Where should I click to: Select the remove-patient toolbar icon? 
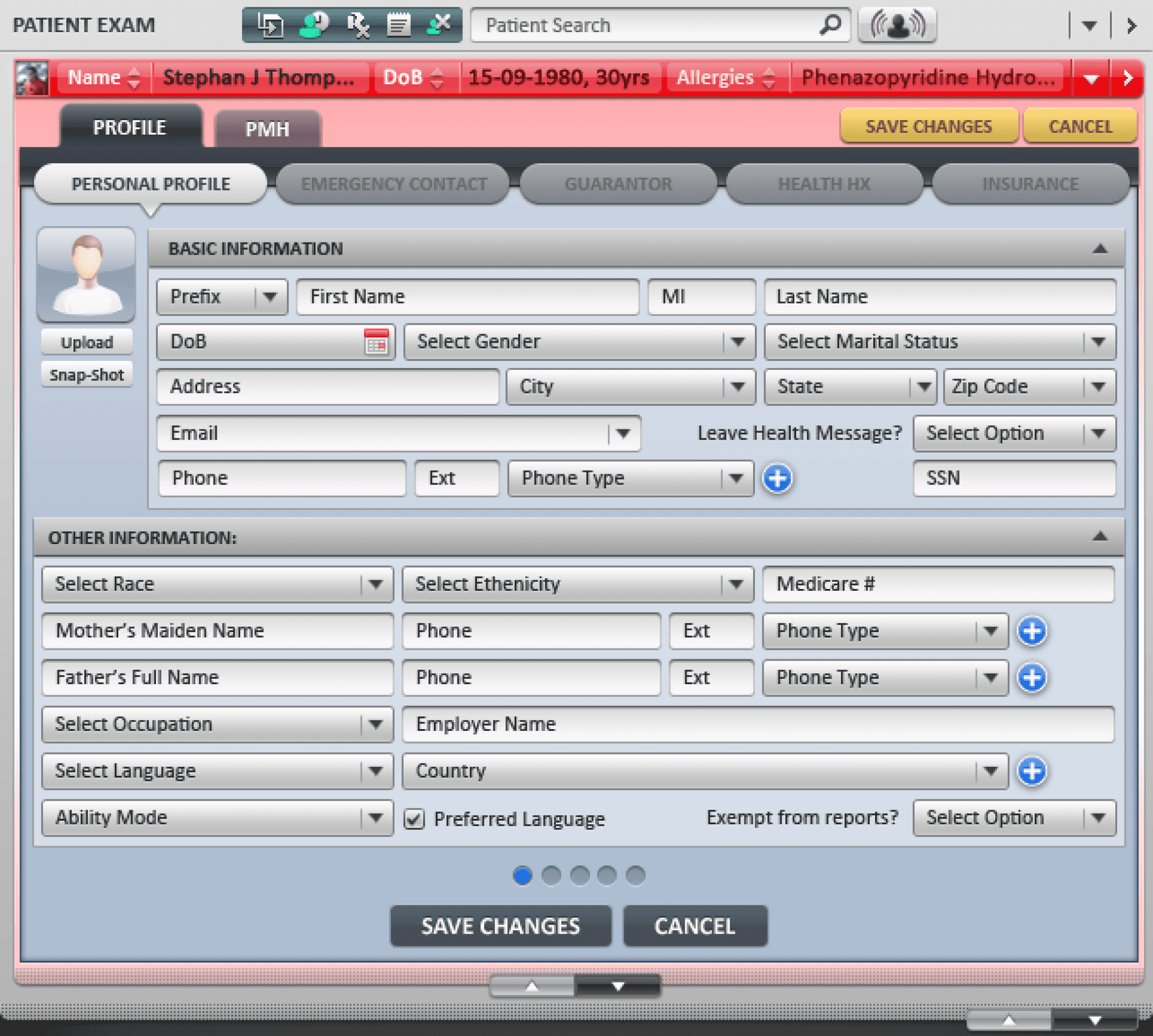[441, 24]
